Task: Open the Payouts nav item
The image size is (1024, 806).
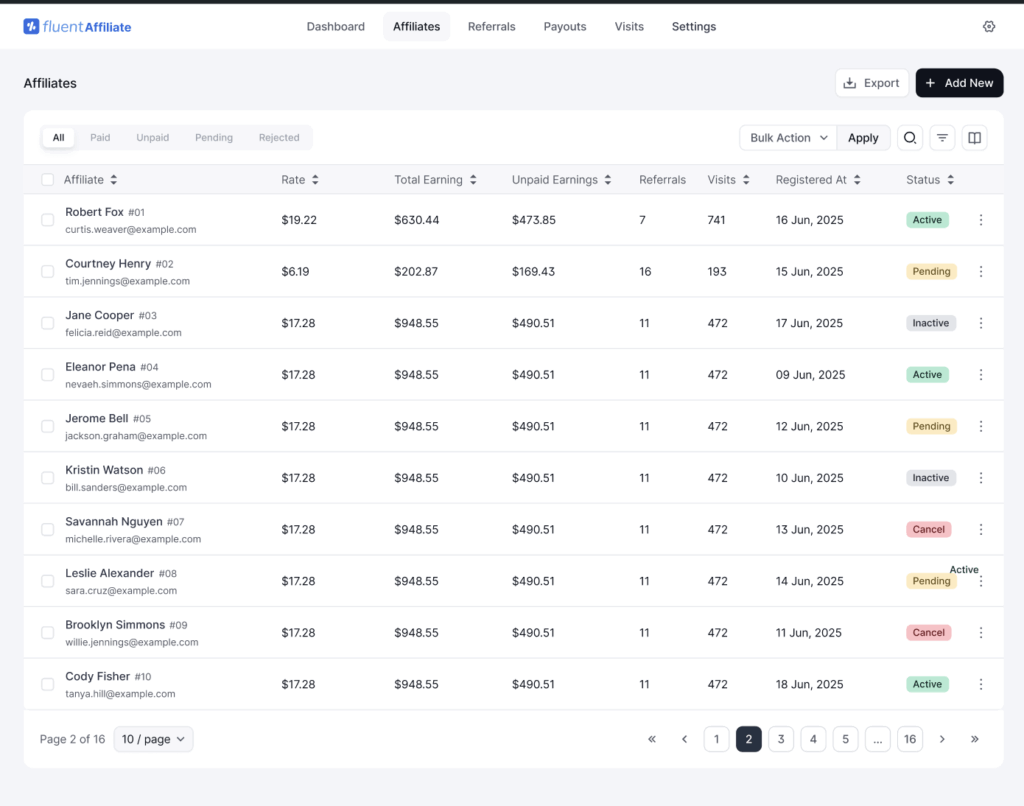Action: (x=565, y=27)
